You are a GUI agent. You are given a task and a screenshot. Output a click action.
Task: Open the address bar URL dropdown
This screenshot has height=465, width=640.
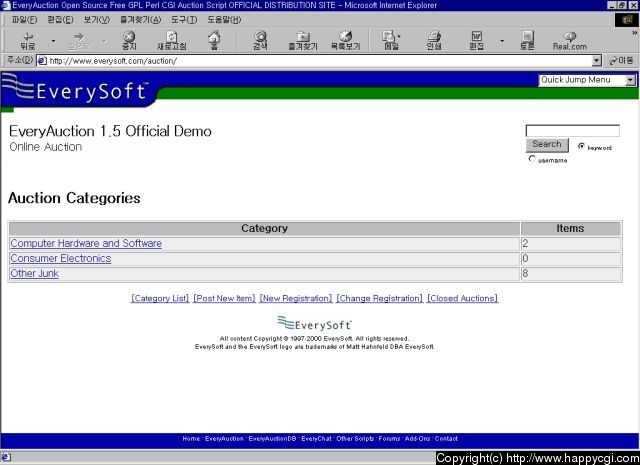tap(596, 61)
